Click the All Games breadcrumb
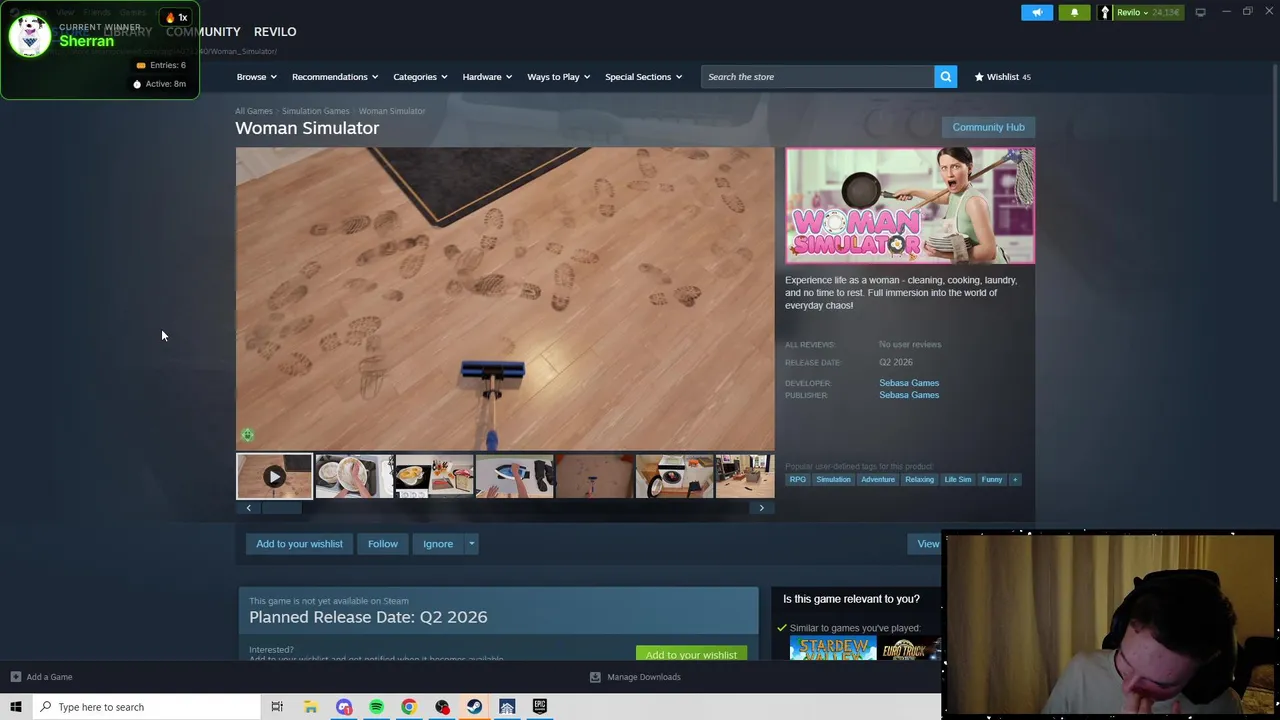 click(253, 111)
